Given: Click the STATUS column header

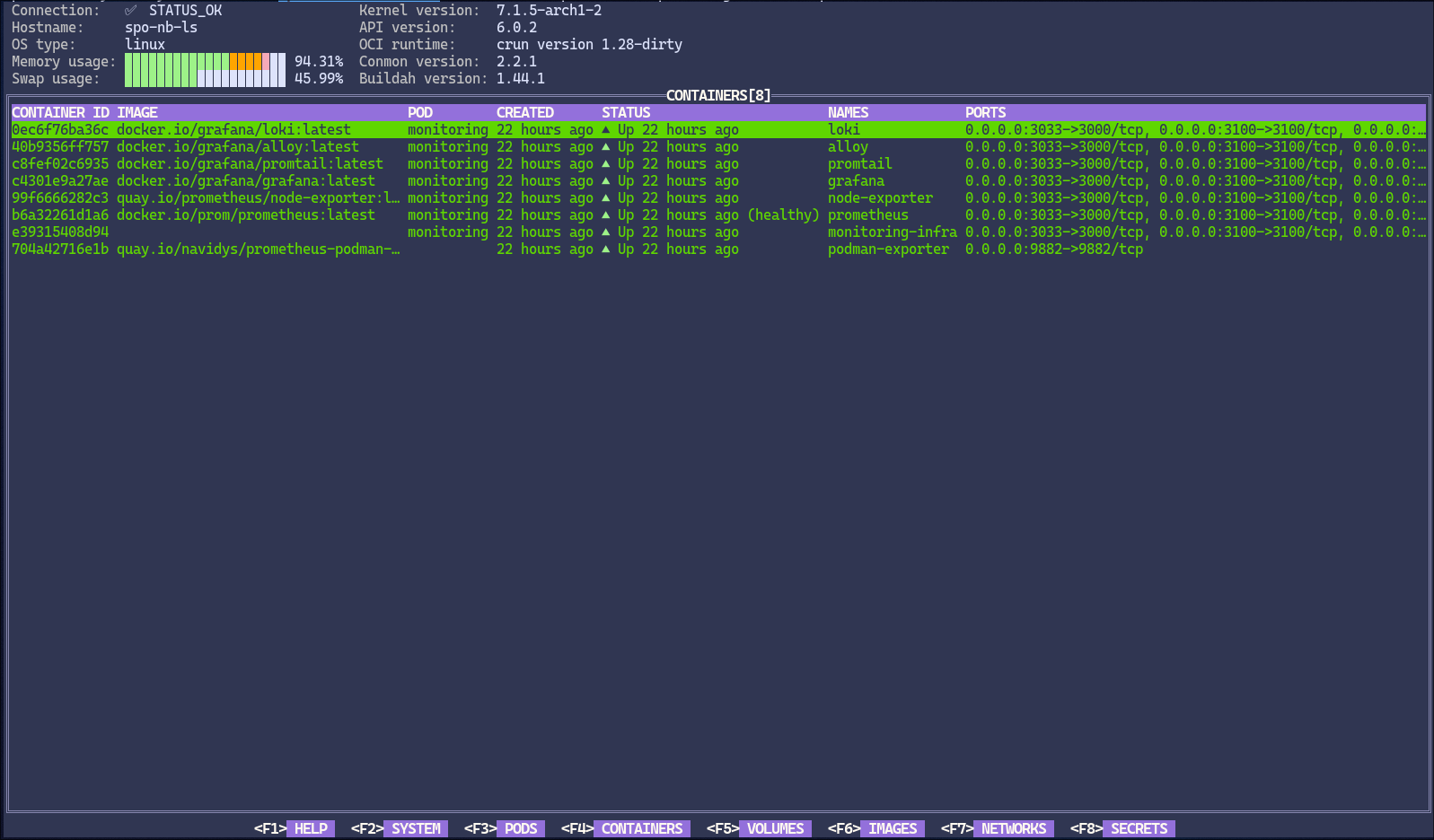Looking at the screenshot, I should click(x=626, y=112).
